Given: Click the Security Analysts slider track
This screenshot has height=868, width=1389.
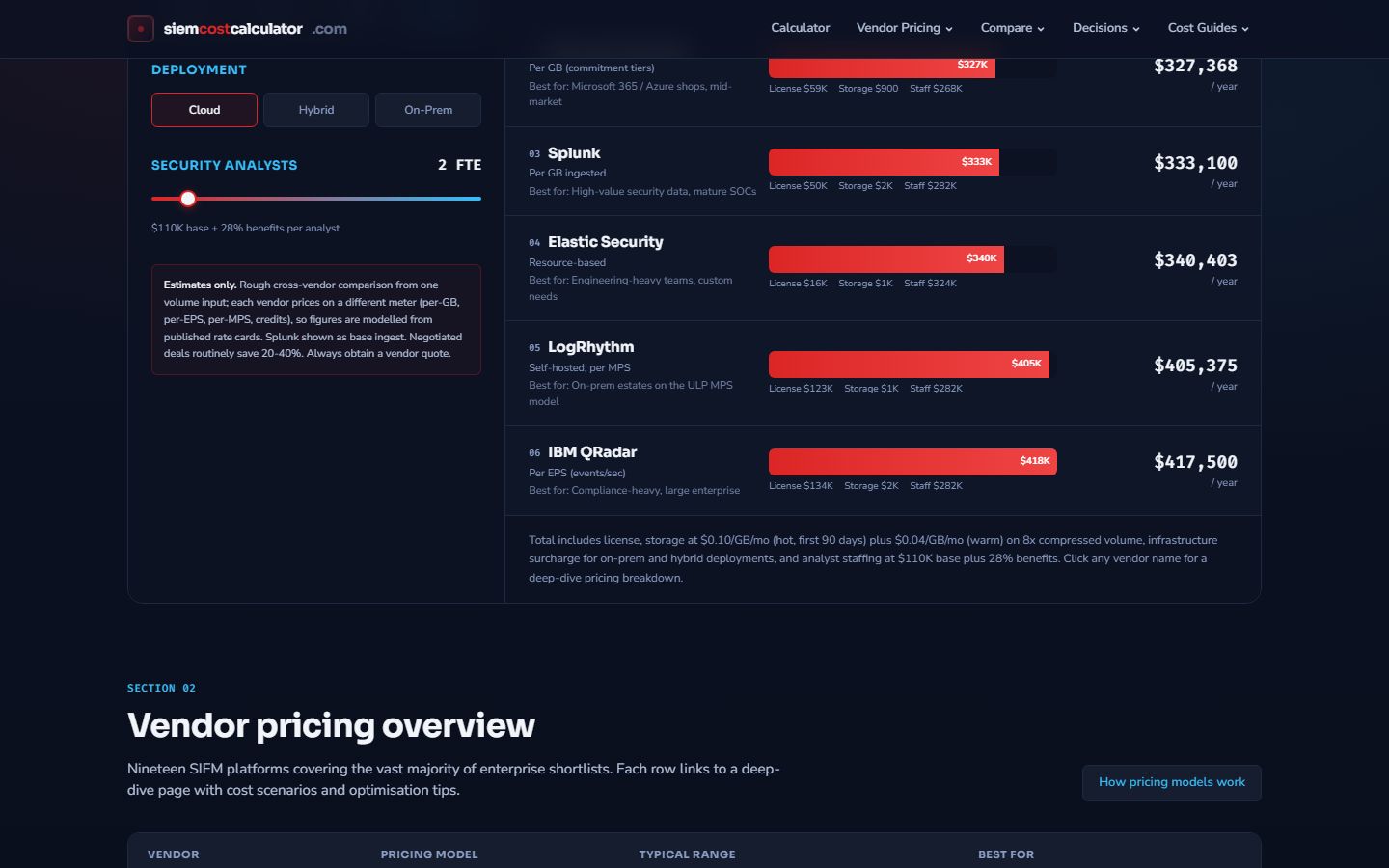Looking at the screenshot, I should [316, 199].
